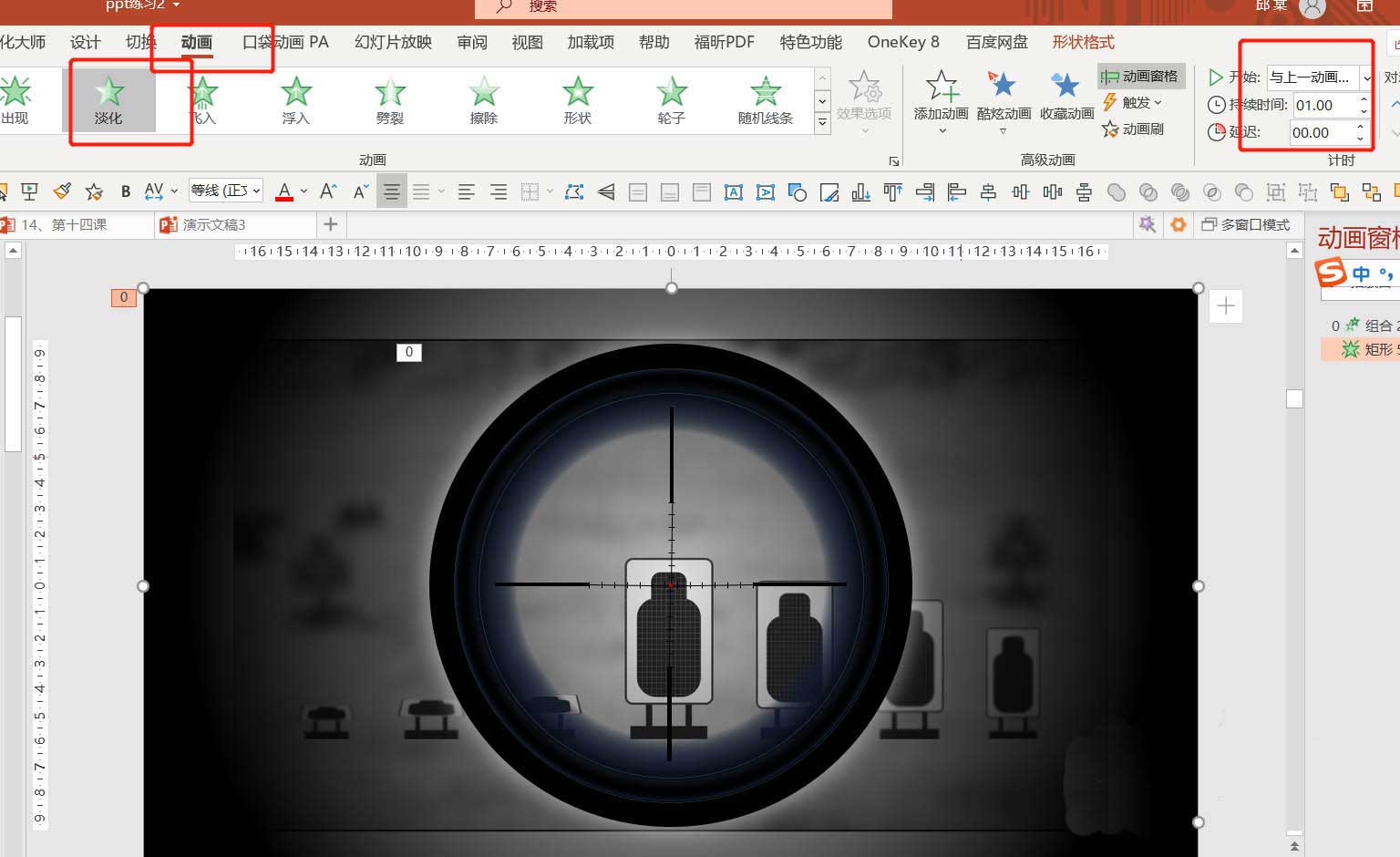Viewport: 1400px width, 857px height.
Task: Toggle bold formatting in the format toolbar
Action: coord(125,191)
